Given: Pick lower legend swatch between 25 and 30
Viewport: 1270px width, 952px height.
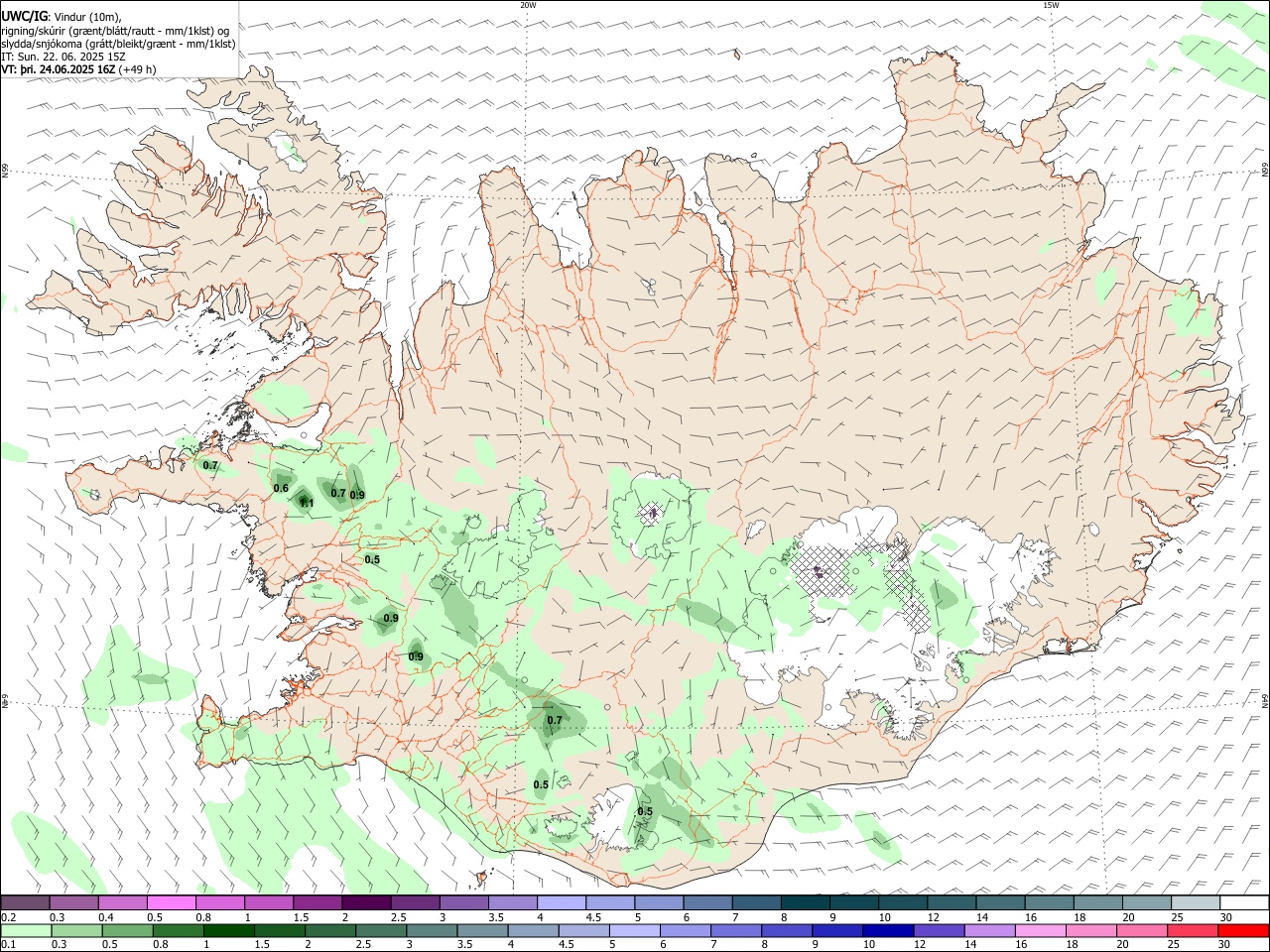Looking at the screenshot, I should click(1191, 930).
